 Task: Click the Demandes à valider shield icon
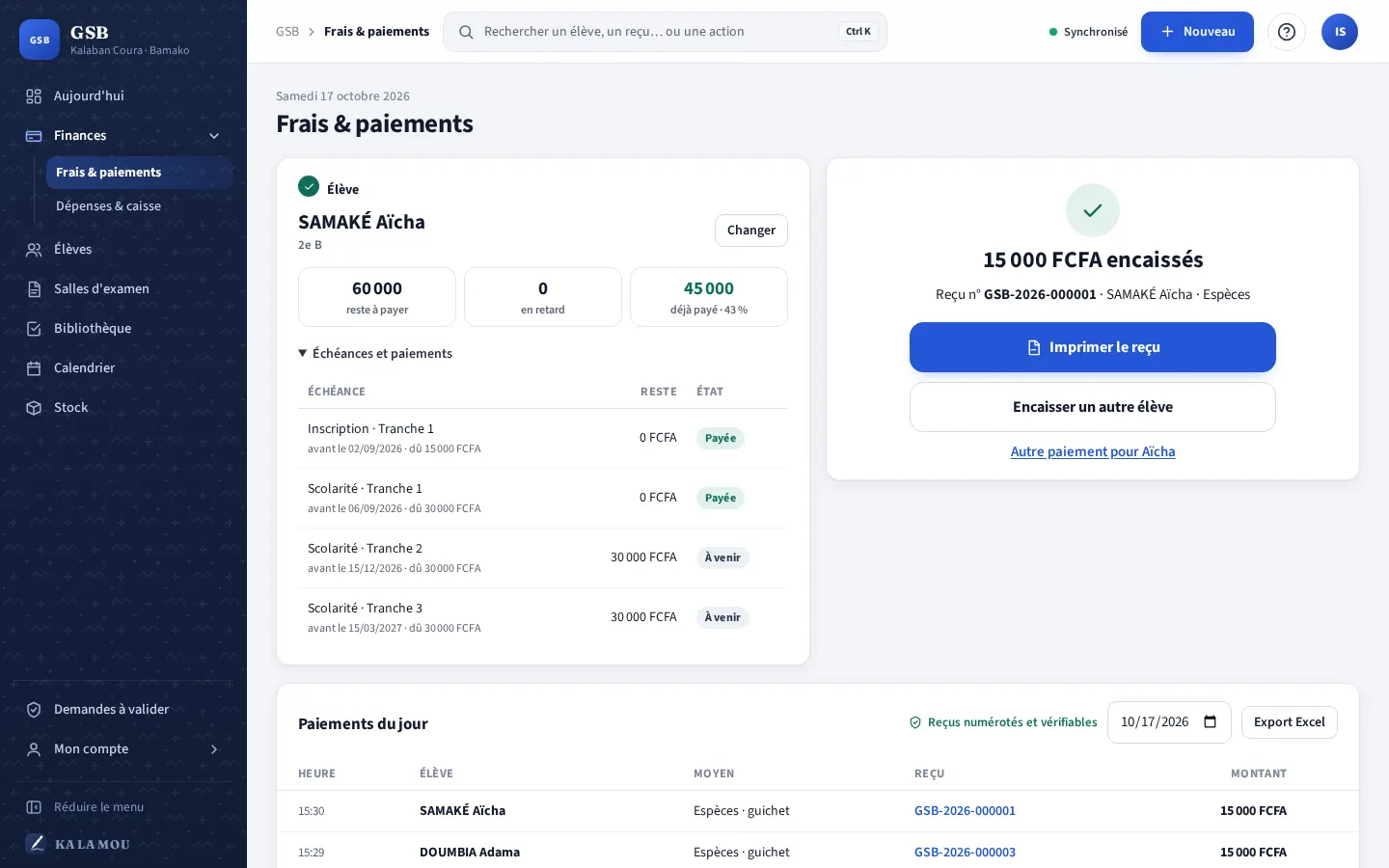click(34, 709)
